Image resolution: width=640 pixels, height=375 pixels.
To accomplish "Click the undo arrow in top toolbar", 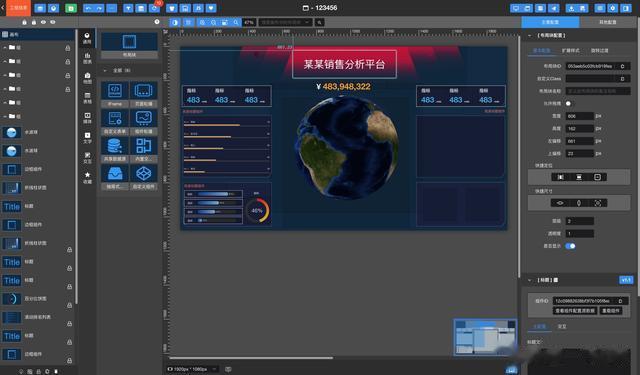I will pos(88,8).
